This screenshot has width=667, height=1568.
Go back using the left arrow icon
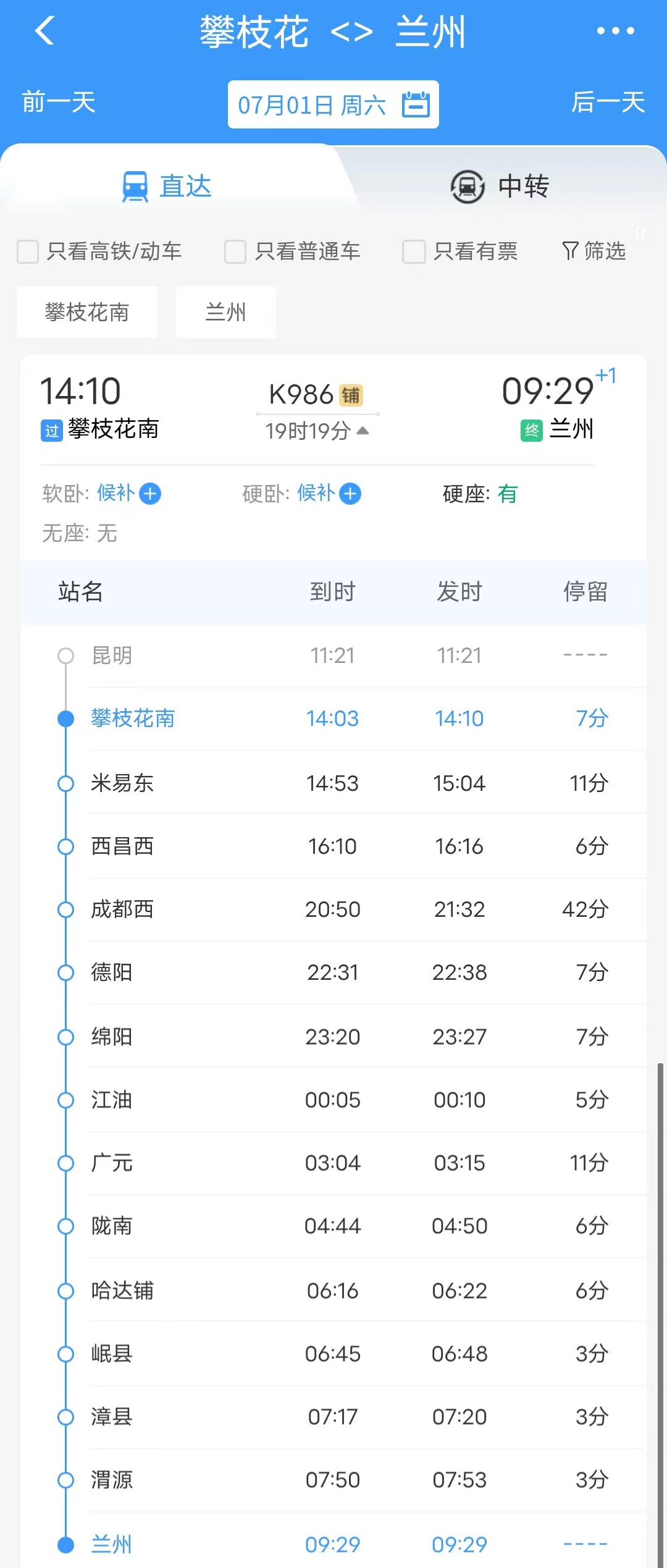pos(45,30)
